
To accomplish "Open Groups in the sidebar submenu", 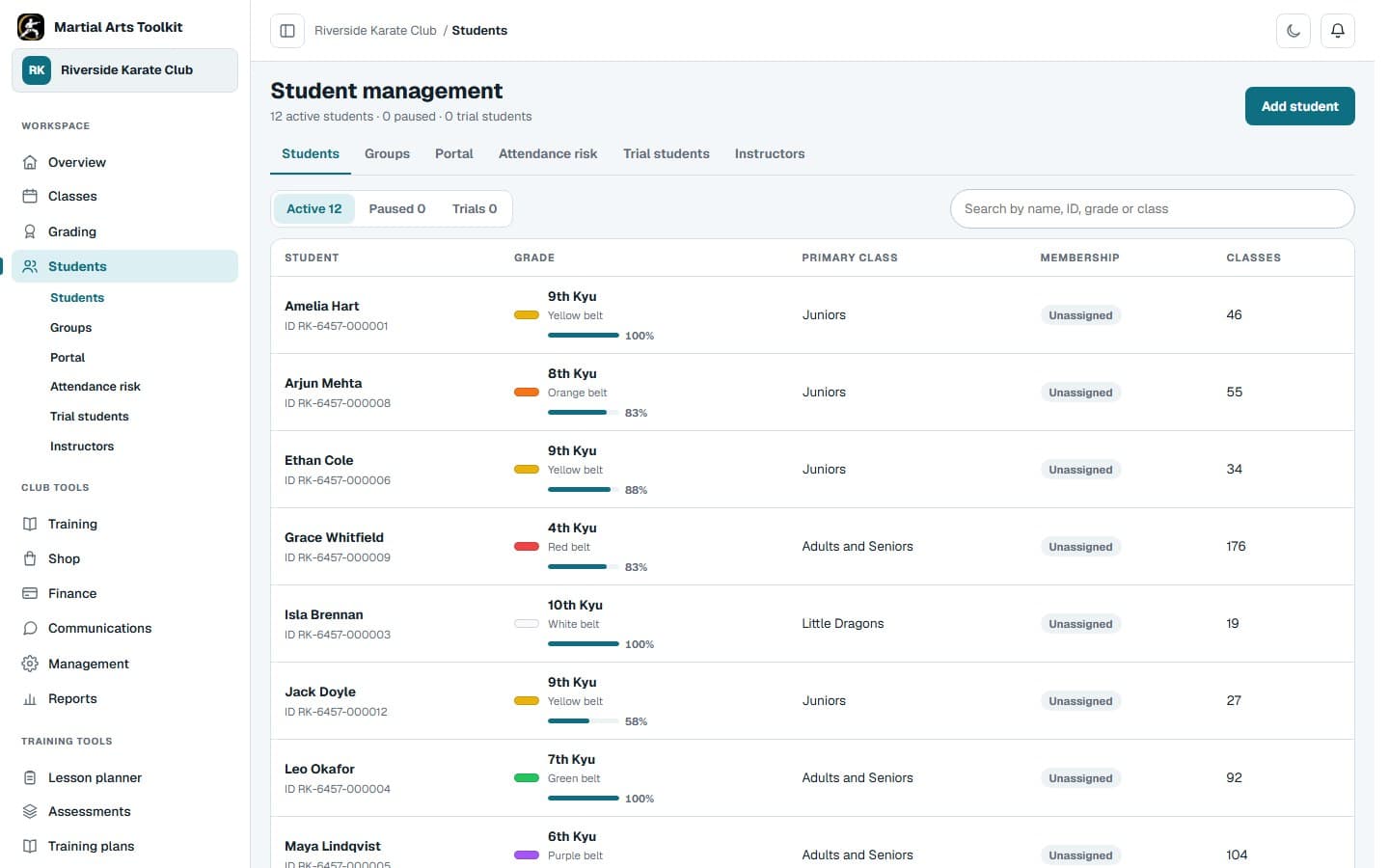I will 71,328.
